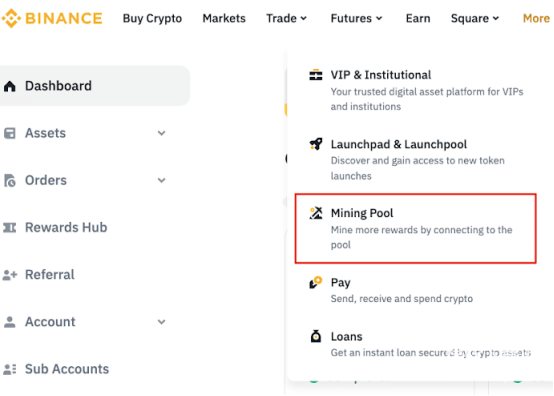Open the Earn navigation item
Image resolution: width=554 pixels, height=396 pixels.
pos(418,18)
